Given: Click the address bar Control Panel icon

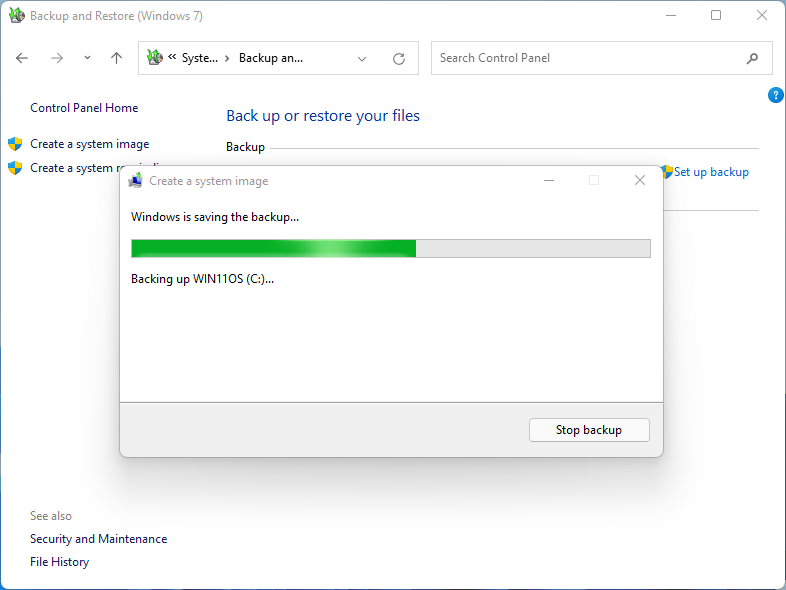Looking at the screenshot, I should [x=155, y=58].
